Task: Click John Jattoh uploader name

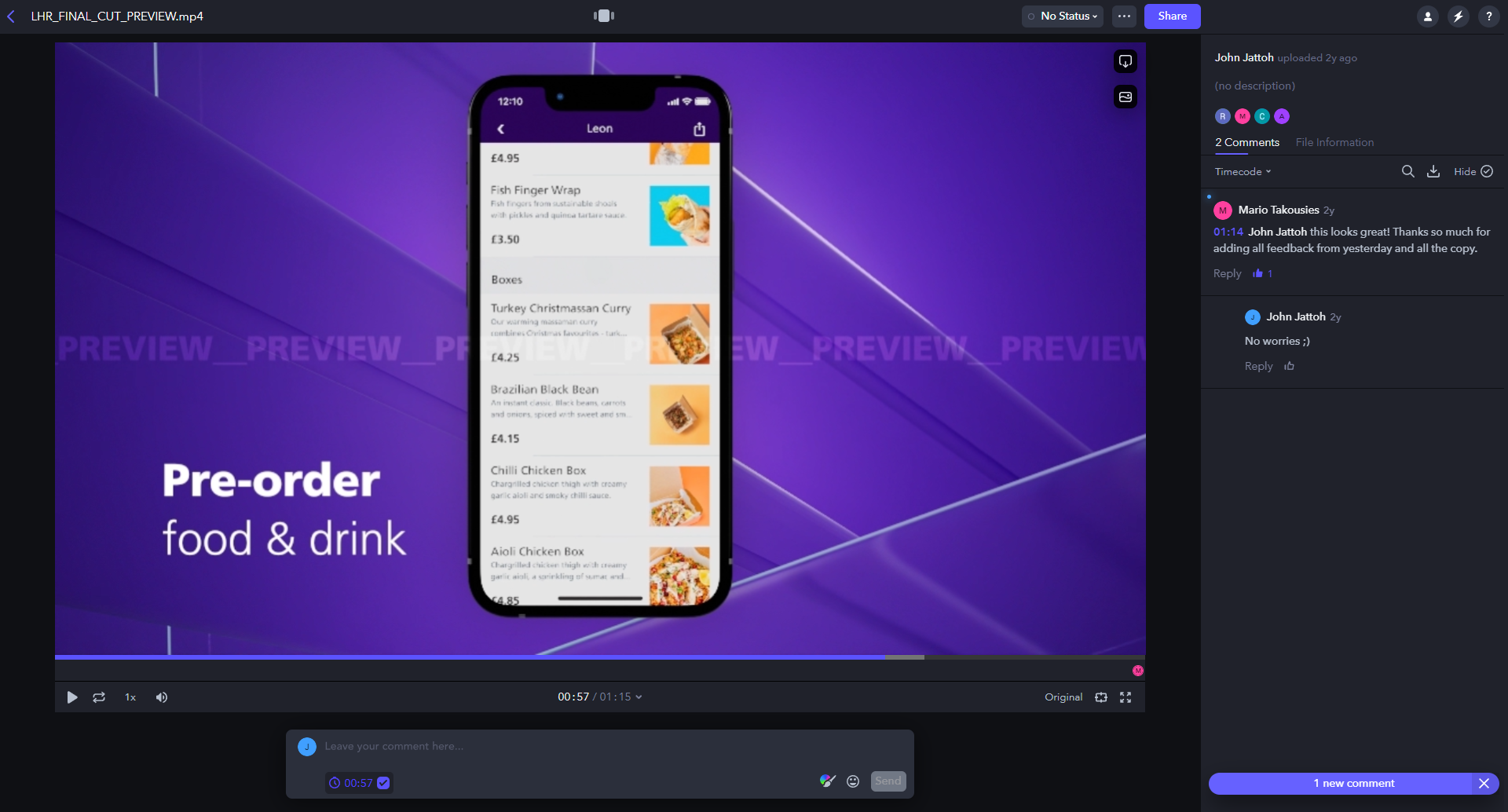Action: [1243, 58]
